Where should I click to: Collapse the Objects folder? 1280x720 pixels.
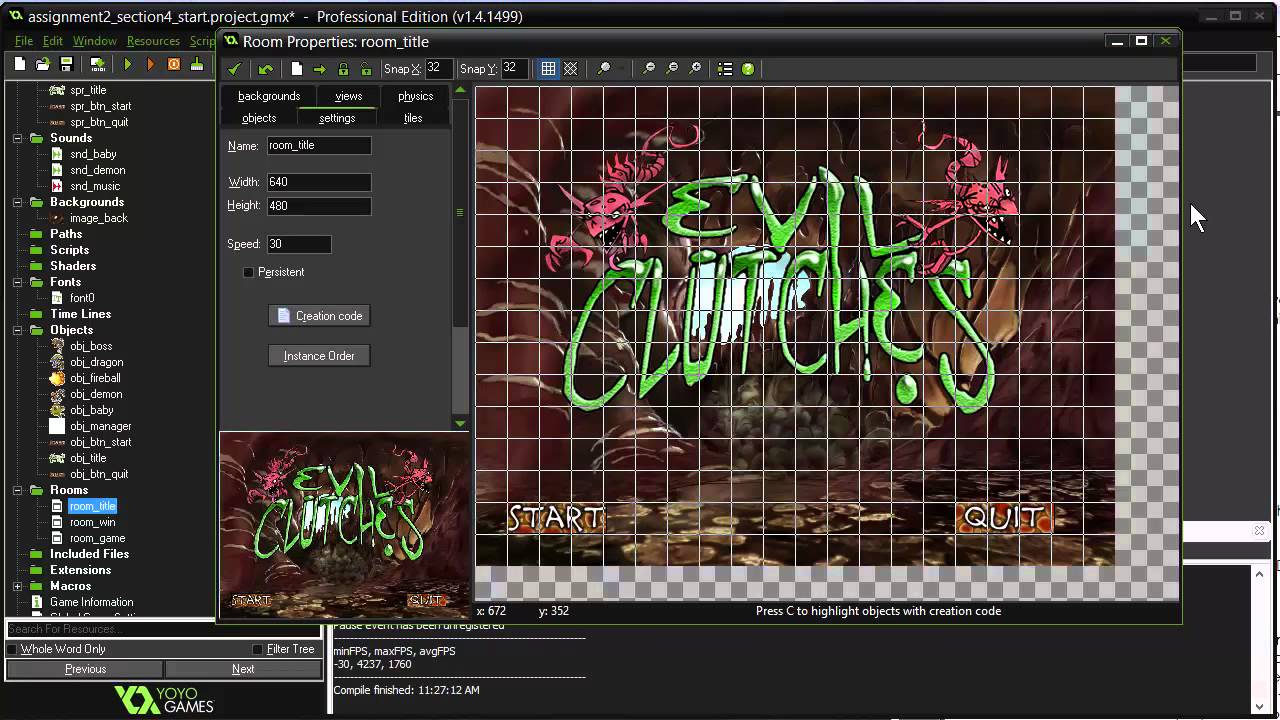[x=18, y=330]
